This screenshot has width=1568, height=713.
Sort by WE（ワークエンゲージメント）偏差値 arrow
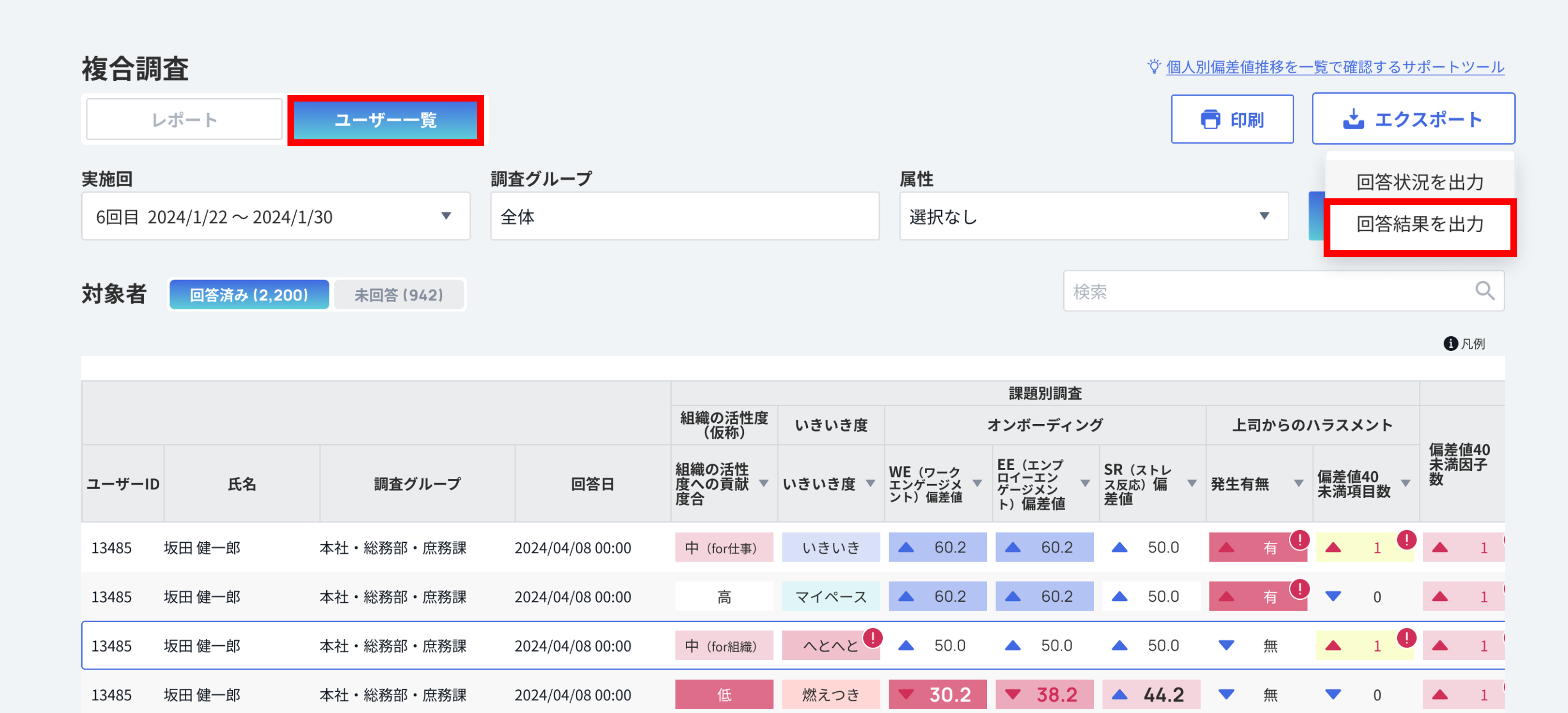coord(978,484)
